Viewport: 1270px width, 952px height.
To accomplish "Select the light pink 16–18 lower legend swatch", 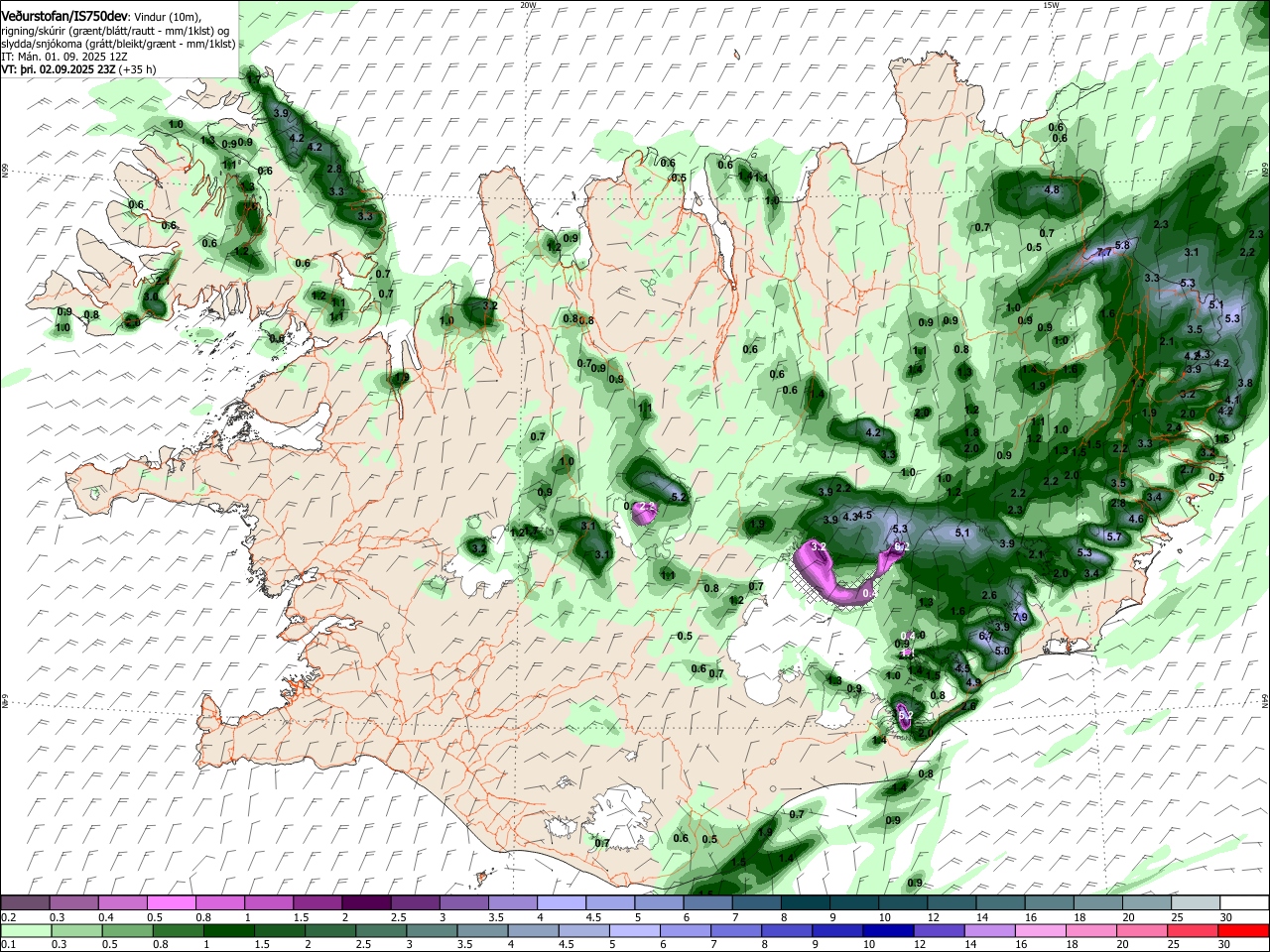I will [1040, 932].
